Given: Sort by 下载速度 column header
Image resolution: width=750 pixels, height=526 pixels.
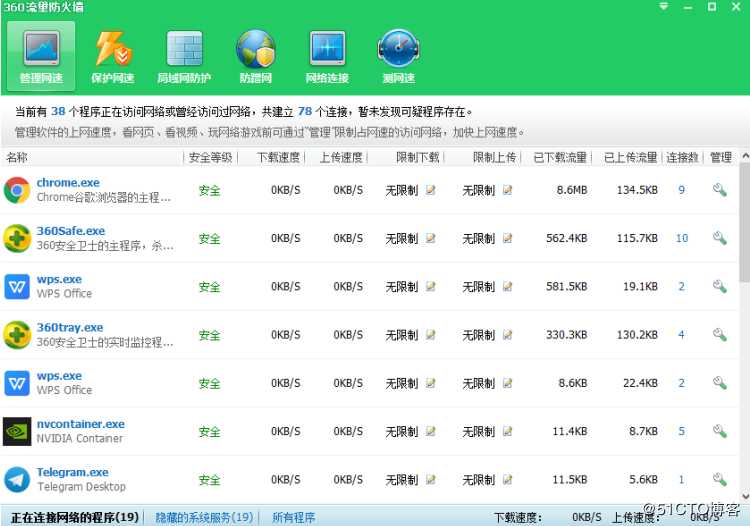Looking at the screenshot, I should (278, 157).
